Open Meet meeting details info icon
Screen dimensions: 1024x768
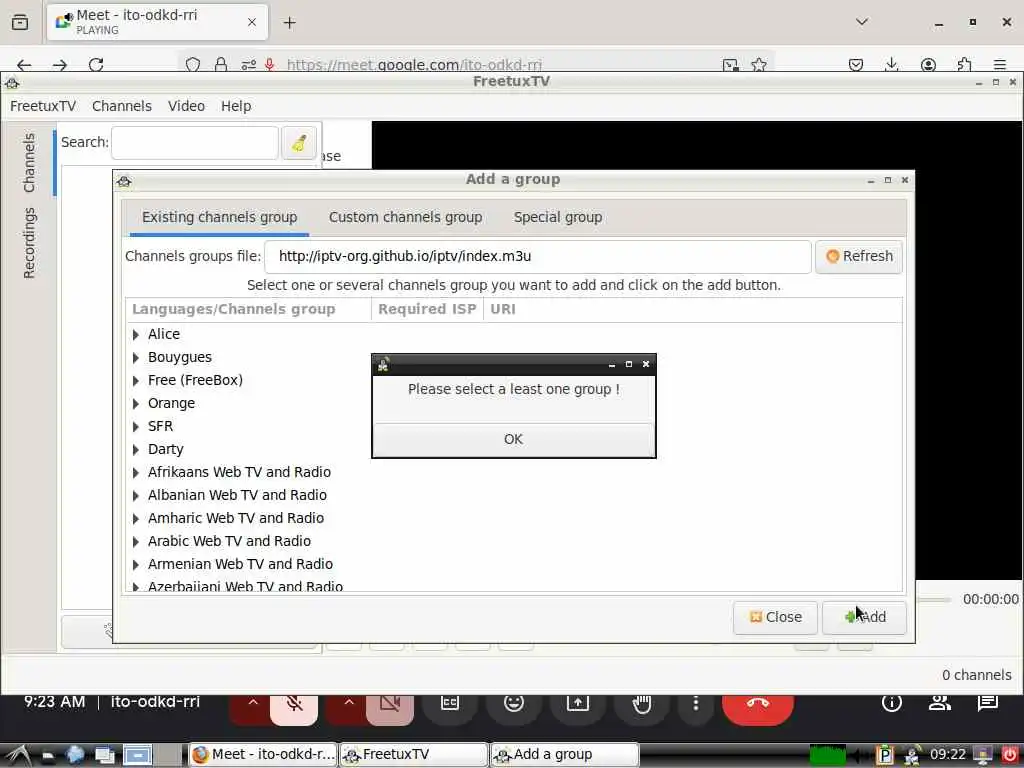pyautogui.click(x=891, y=703)
